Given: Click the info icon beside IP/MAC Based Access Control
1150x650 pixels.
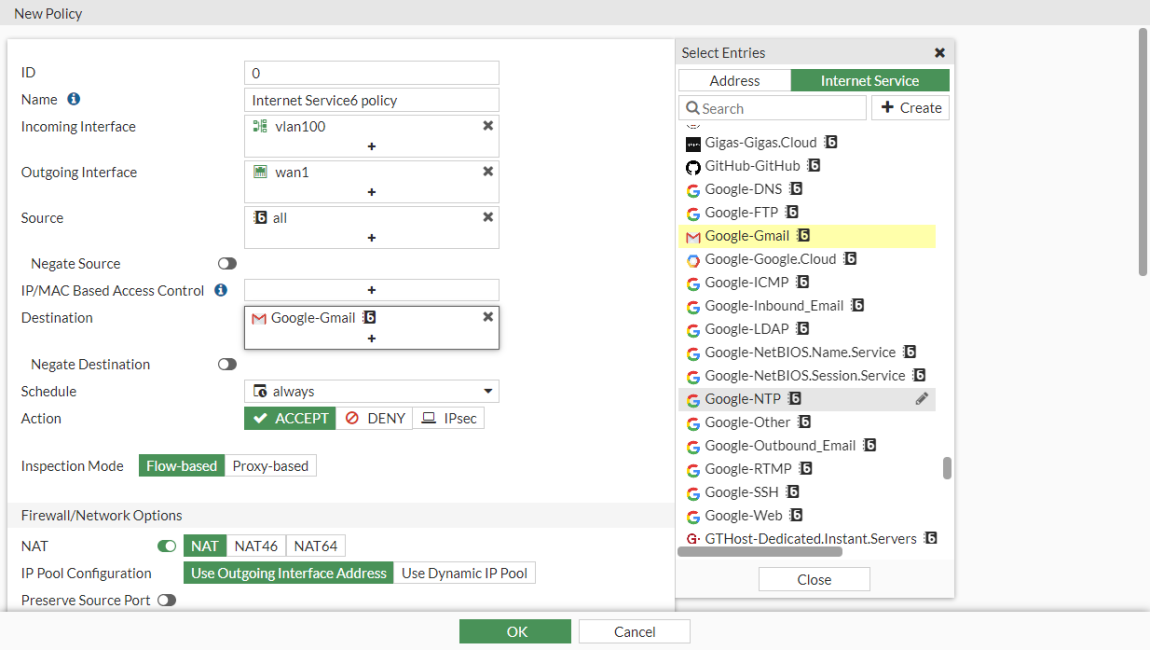Looking at the screenshot, I should coord(221,290).
